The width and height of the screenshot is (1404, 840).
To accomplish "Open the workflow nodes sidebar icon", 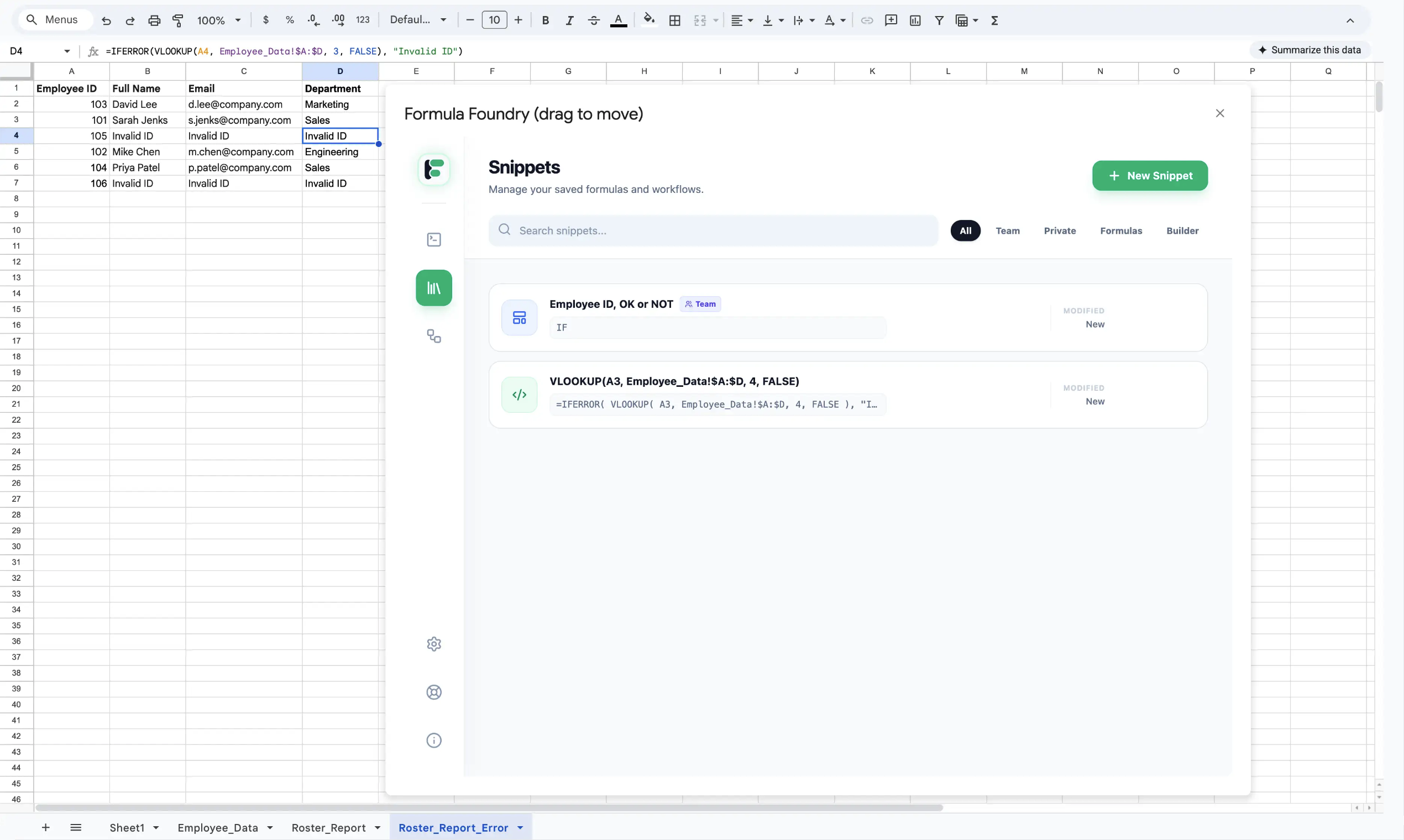I will pyautogui.click(x=434, y=337).
